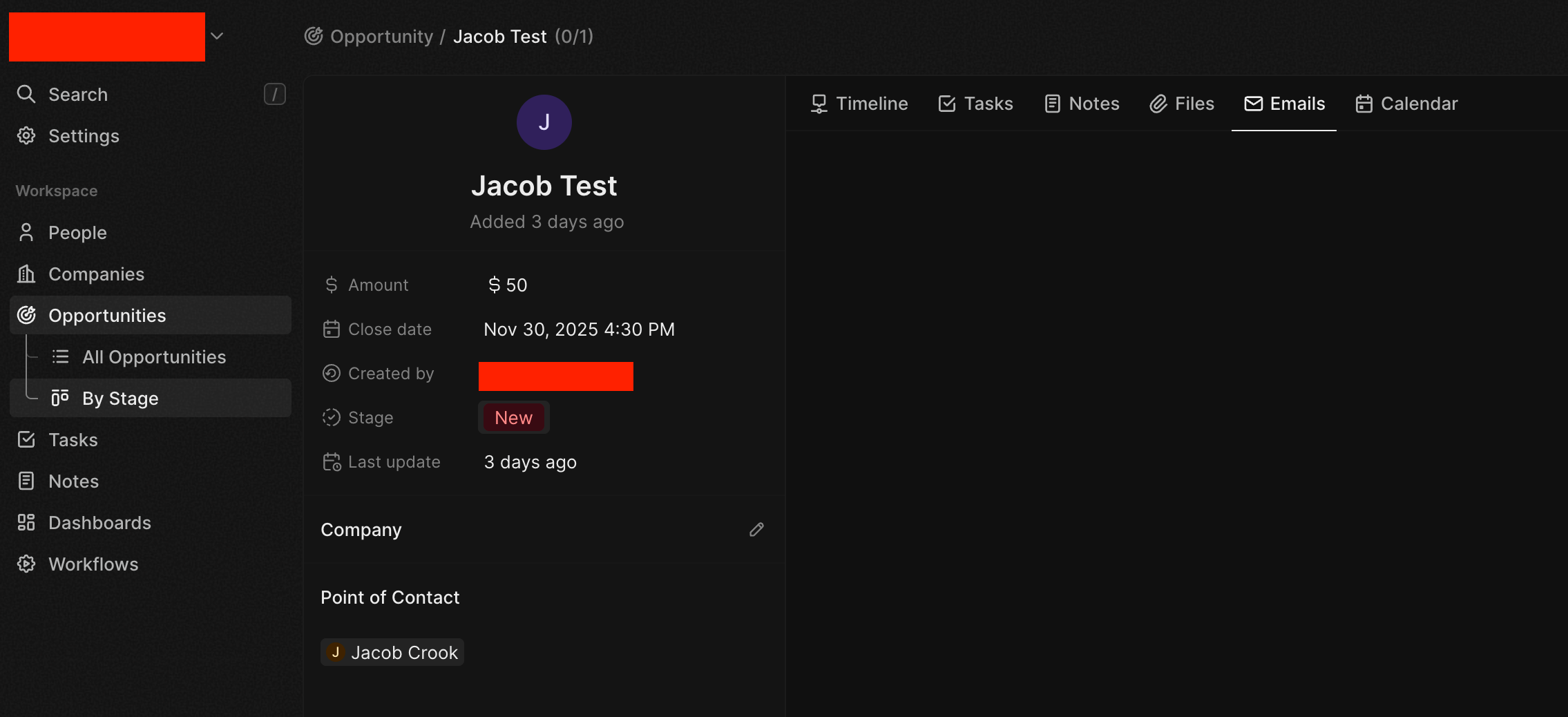Click the purple J avatar
Viewport: 1568px width, 717px height.
[x=544, y=122]
